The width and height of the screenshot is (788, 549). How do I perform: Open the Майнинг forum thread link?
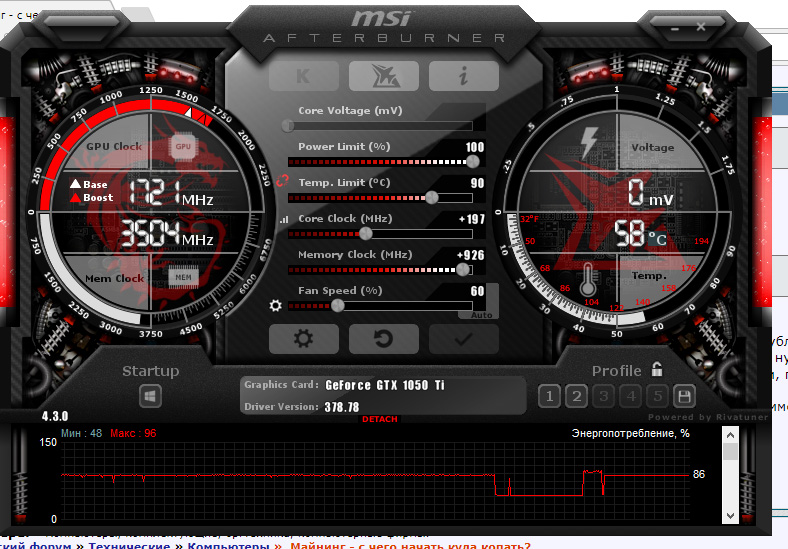point(410,546)
